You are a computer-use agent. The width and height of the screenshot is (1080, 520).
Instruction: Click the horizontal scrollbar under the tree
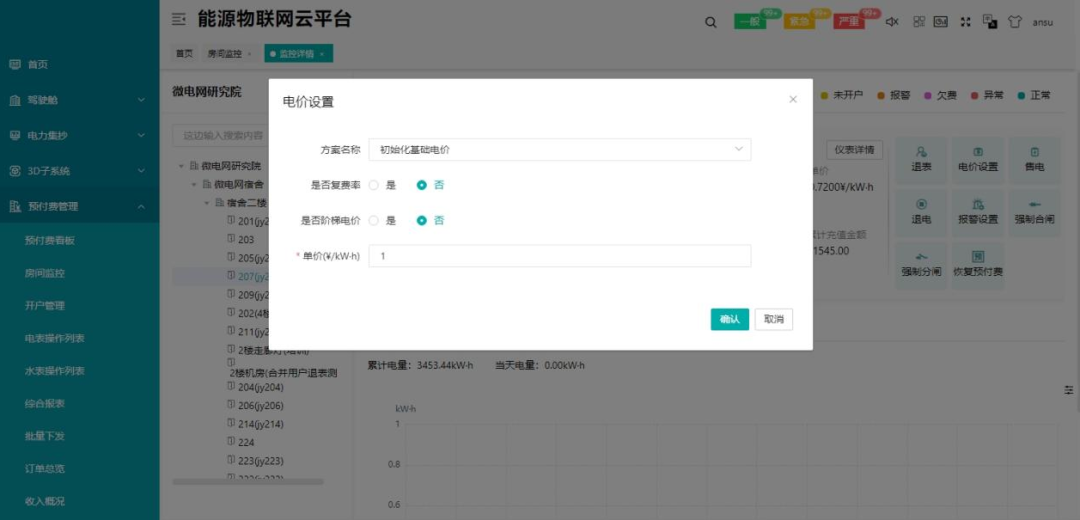(x=248, y=481)
